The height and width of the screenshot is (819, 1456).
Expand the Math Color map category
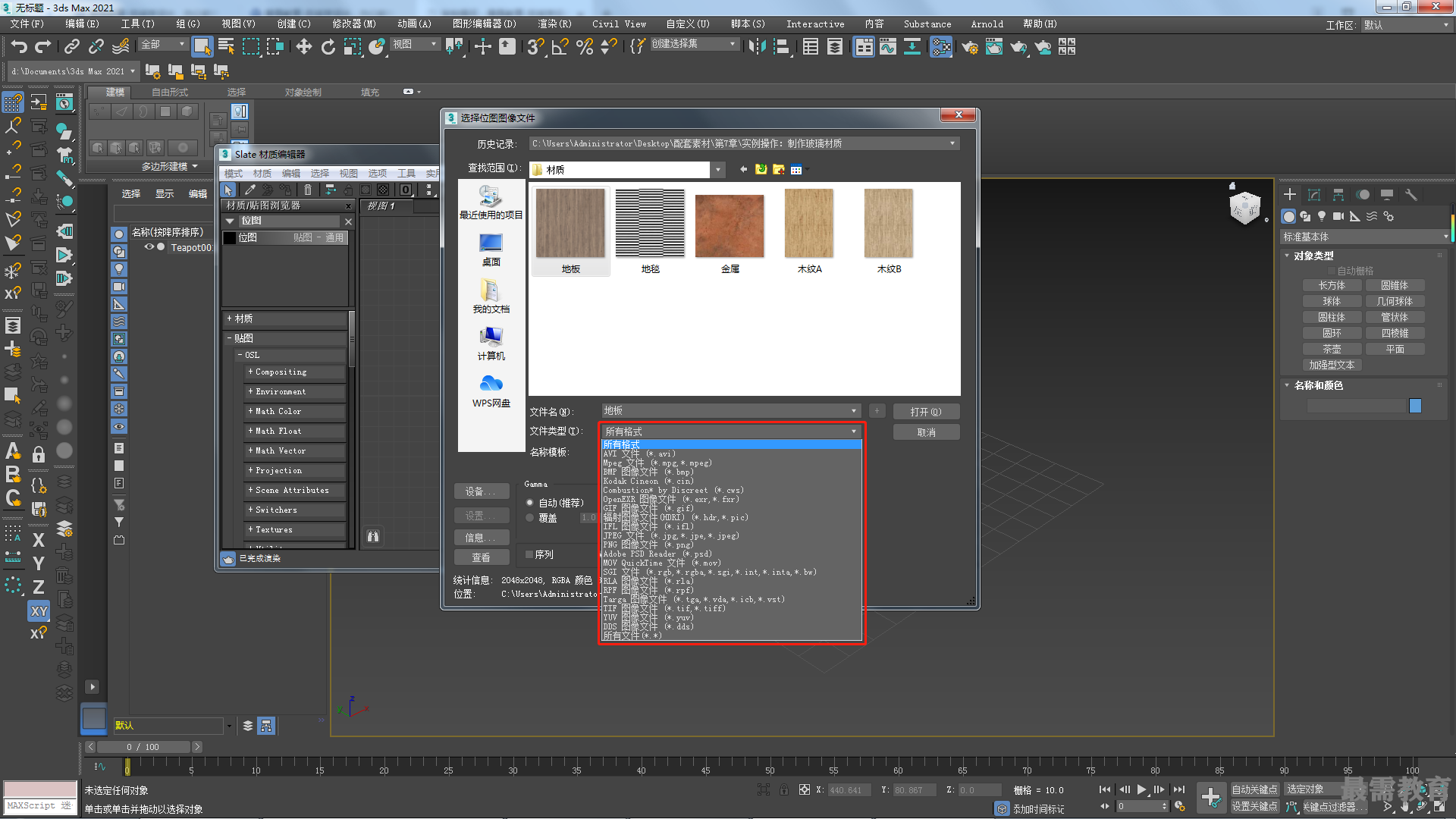coord(250,411)
